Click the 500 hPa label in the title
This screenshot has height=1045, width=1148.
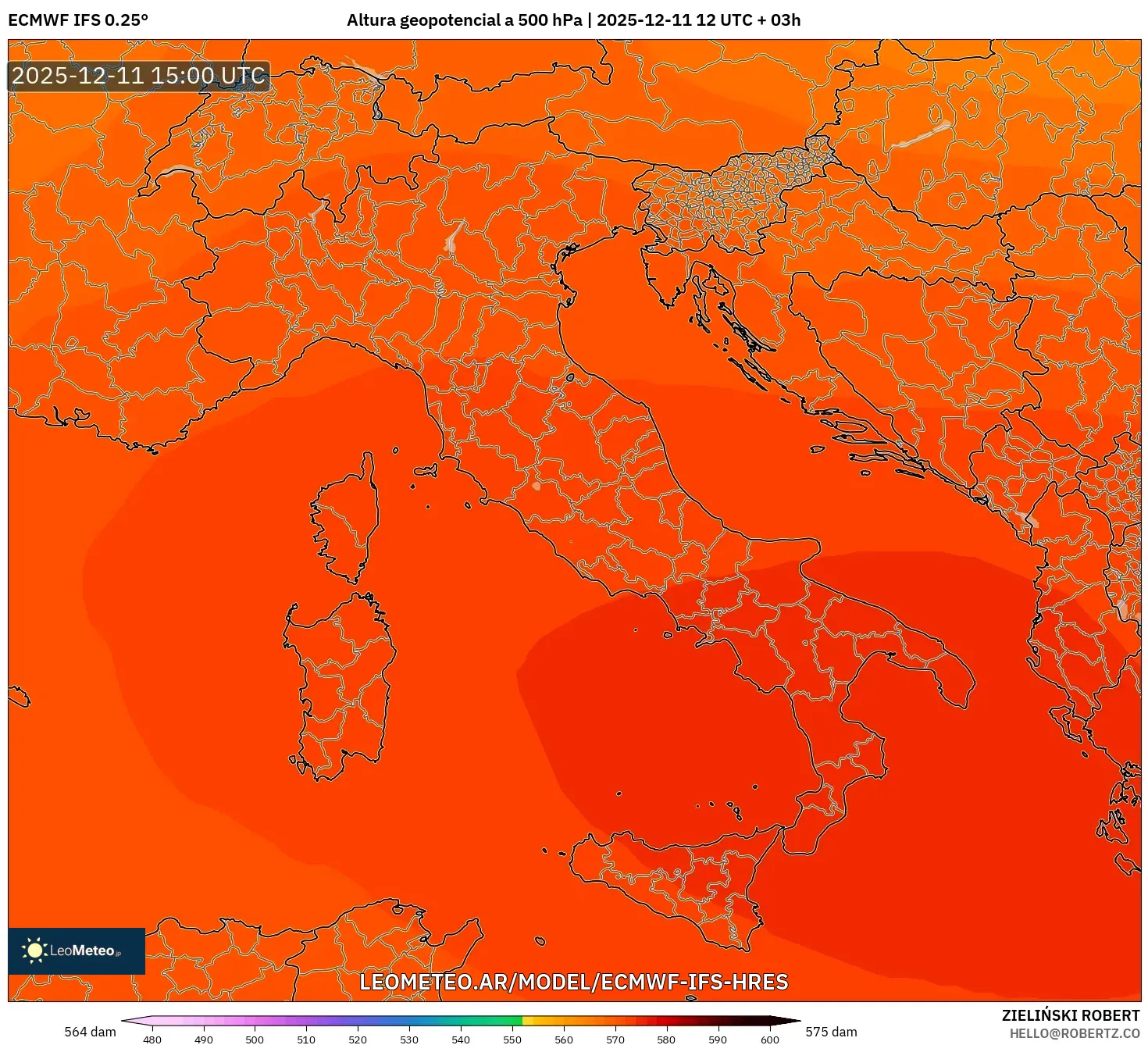coord(551,21)
